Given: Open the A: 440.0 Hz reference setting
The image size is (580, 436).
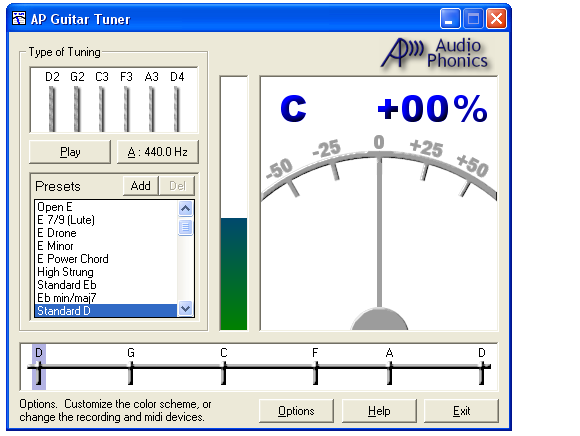Looking at the screenshot, I should click(x=158, y=152).
